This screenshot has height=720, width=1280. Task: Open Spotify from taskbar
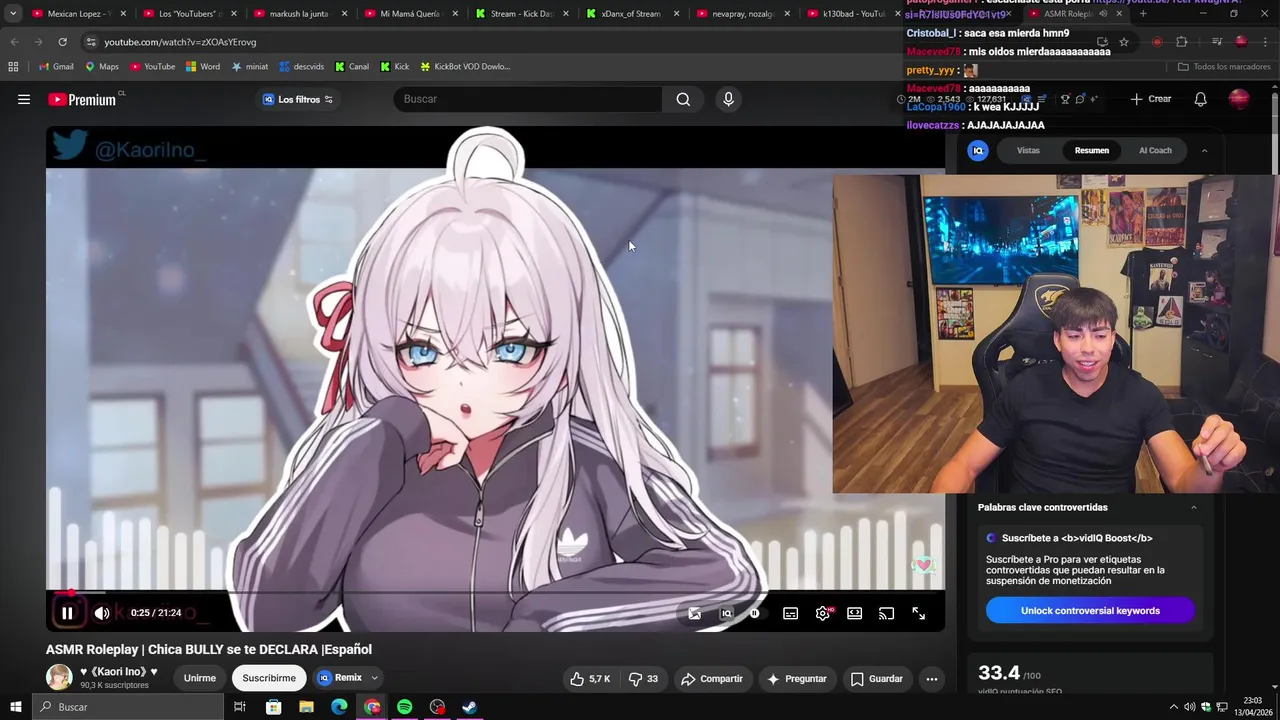pos(404,707)
